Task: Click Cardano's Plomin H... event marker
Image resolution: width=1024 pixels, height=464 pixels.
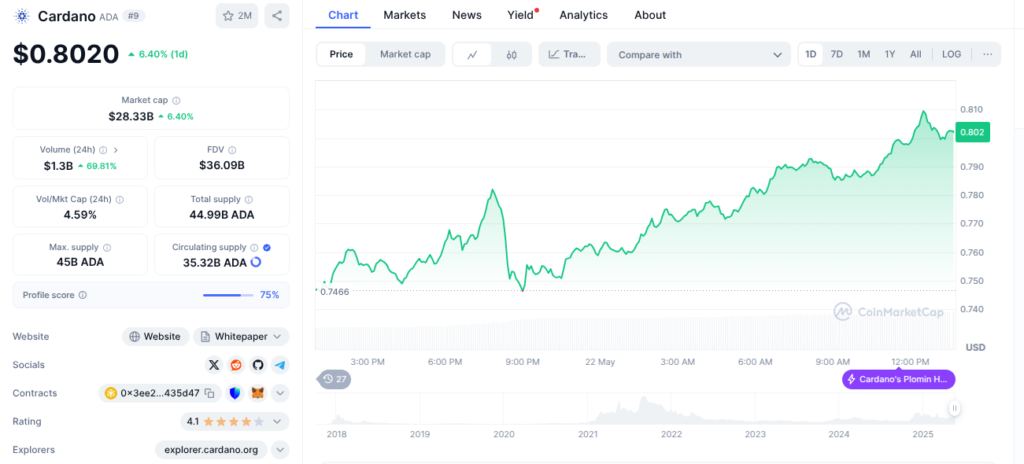Action: click(898, 379)
